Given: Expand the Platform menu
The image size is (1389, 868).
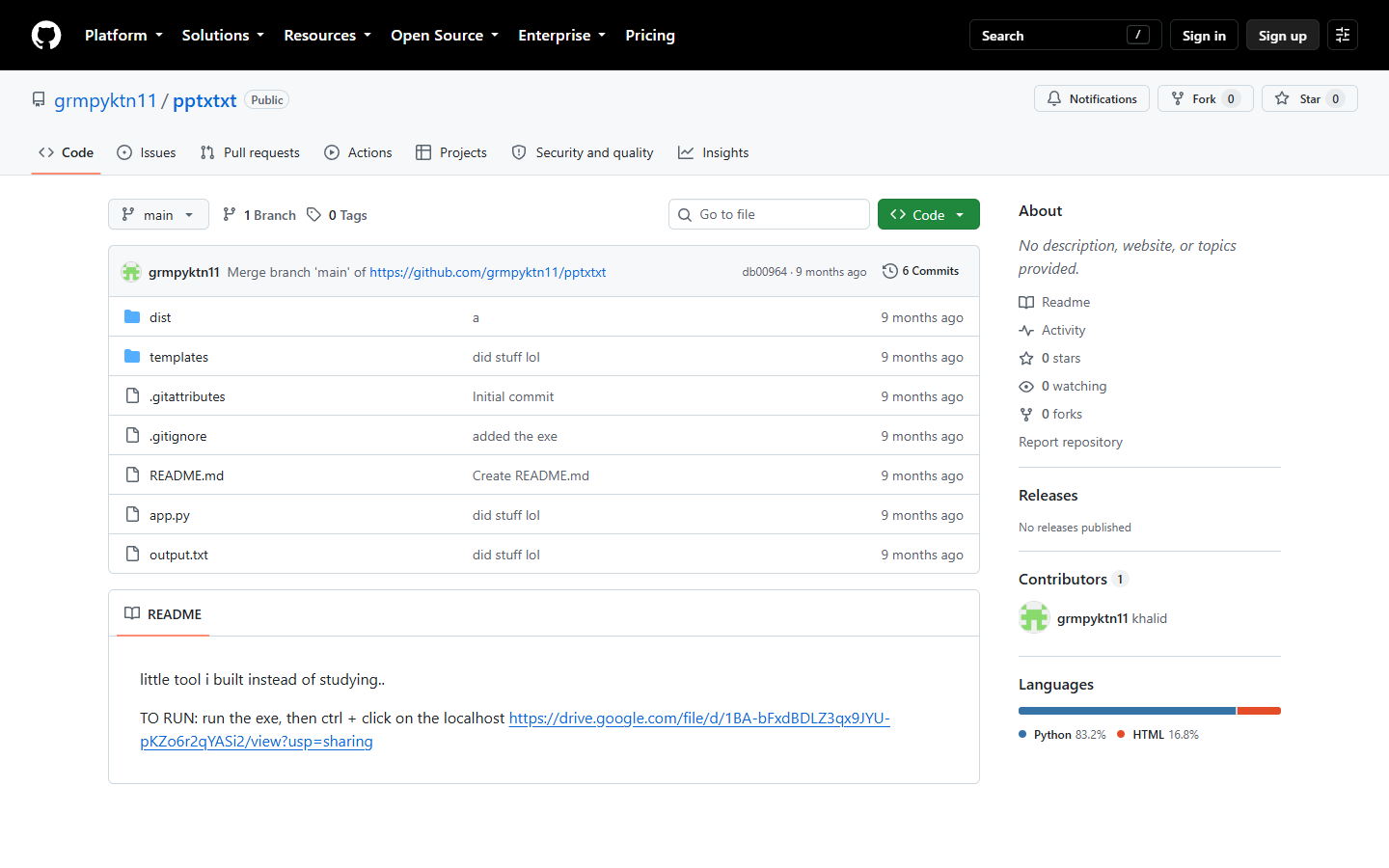Looking at the screenshot, I should point(123,36).
